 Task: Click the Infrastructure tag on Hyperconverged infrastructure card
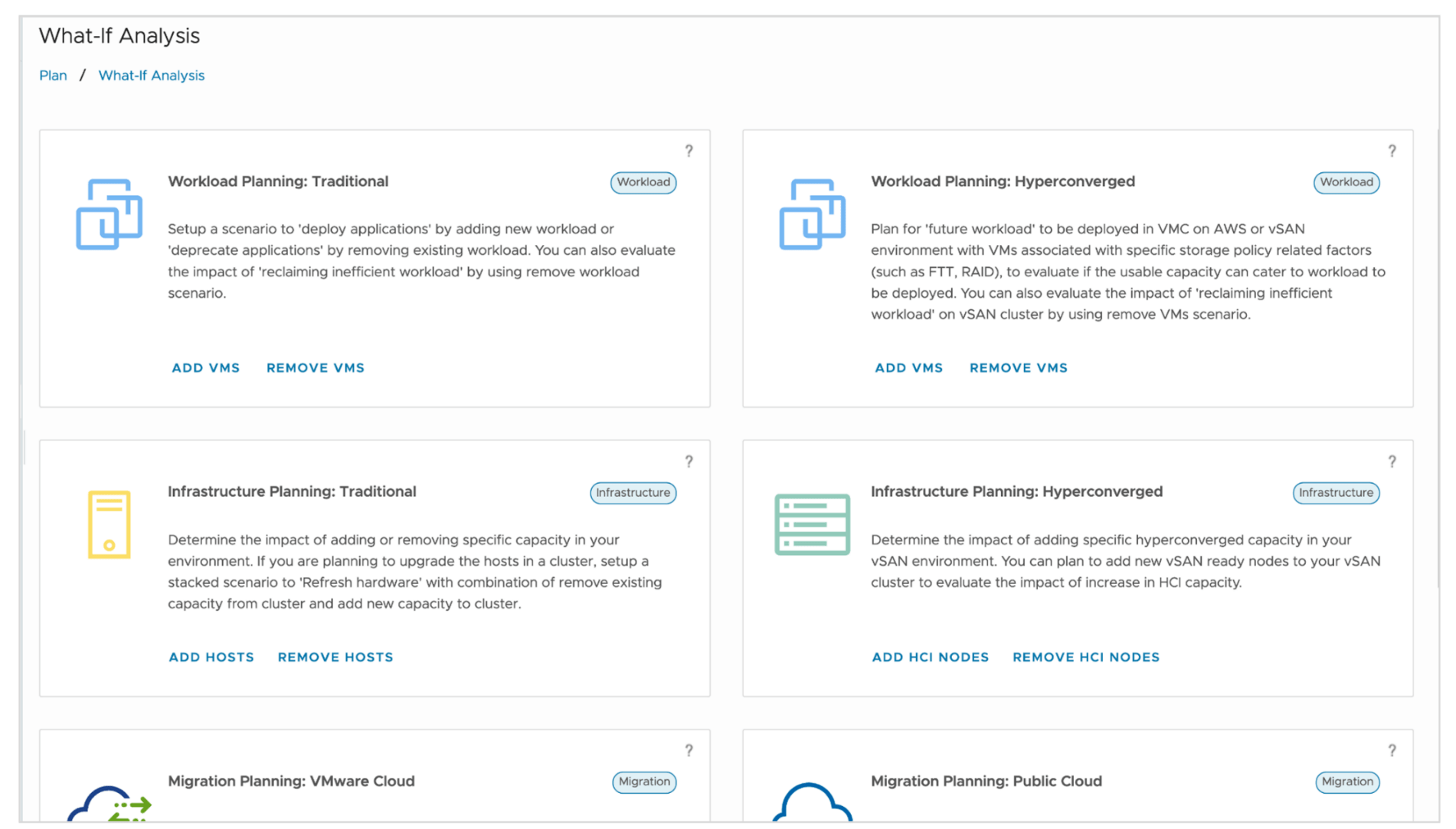pyautogui.click(x=1335, y=492)
